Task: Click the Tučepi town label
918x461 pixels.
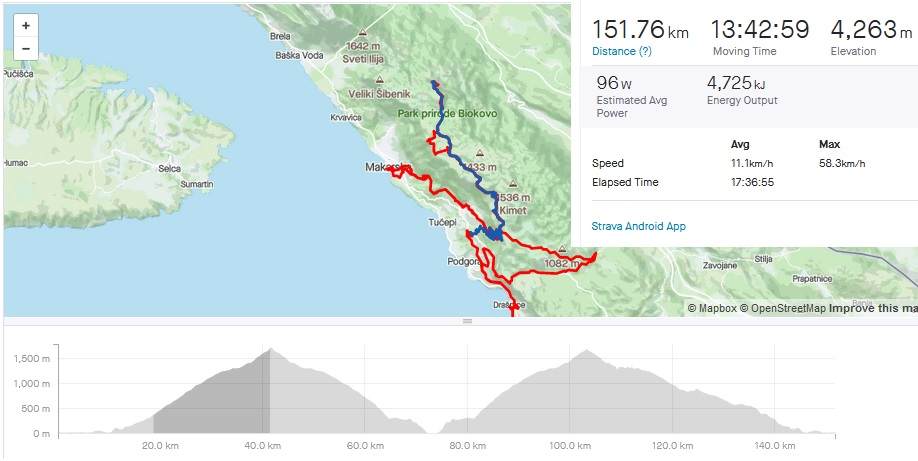Action: (443, 223)
